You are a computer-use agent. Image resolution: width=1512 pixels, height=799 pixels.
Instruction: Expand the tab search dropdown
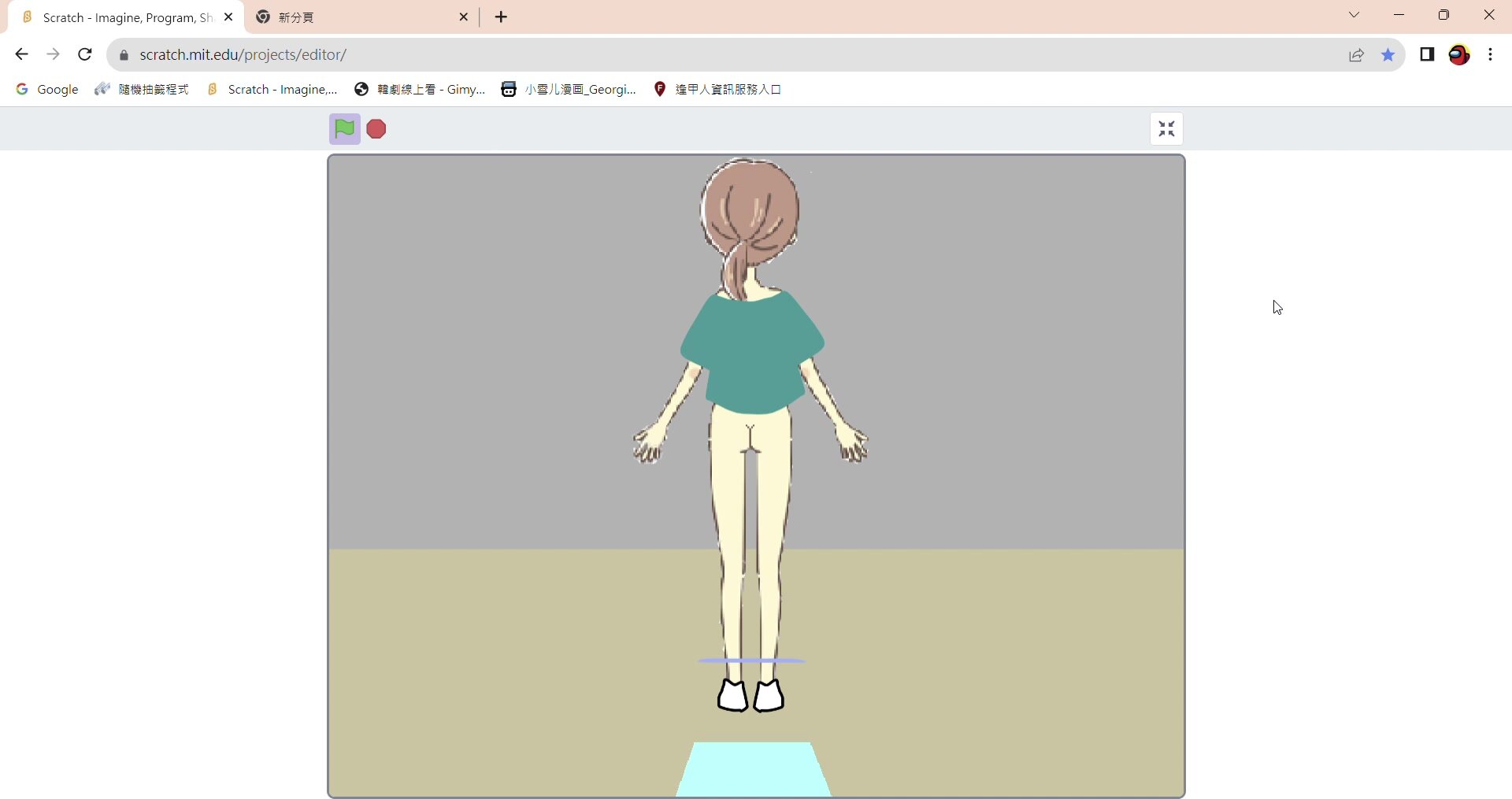click(1354, 15)
